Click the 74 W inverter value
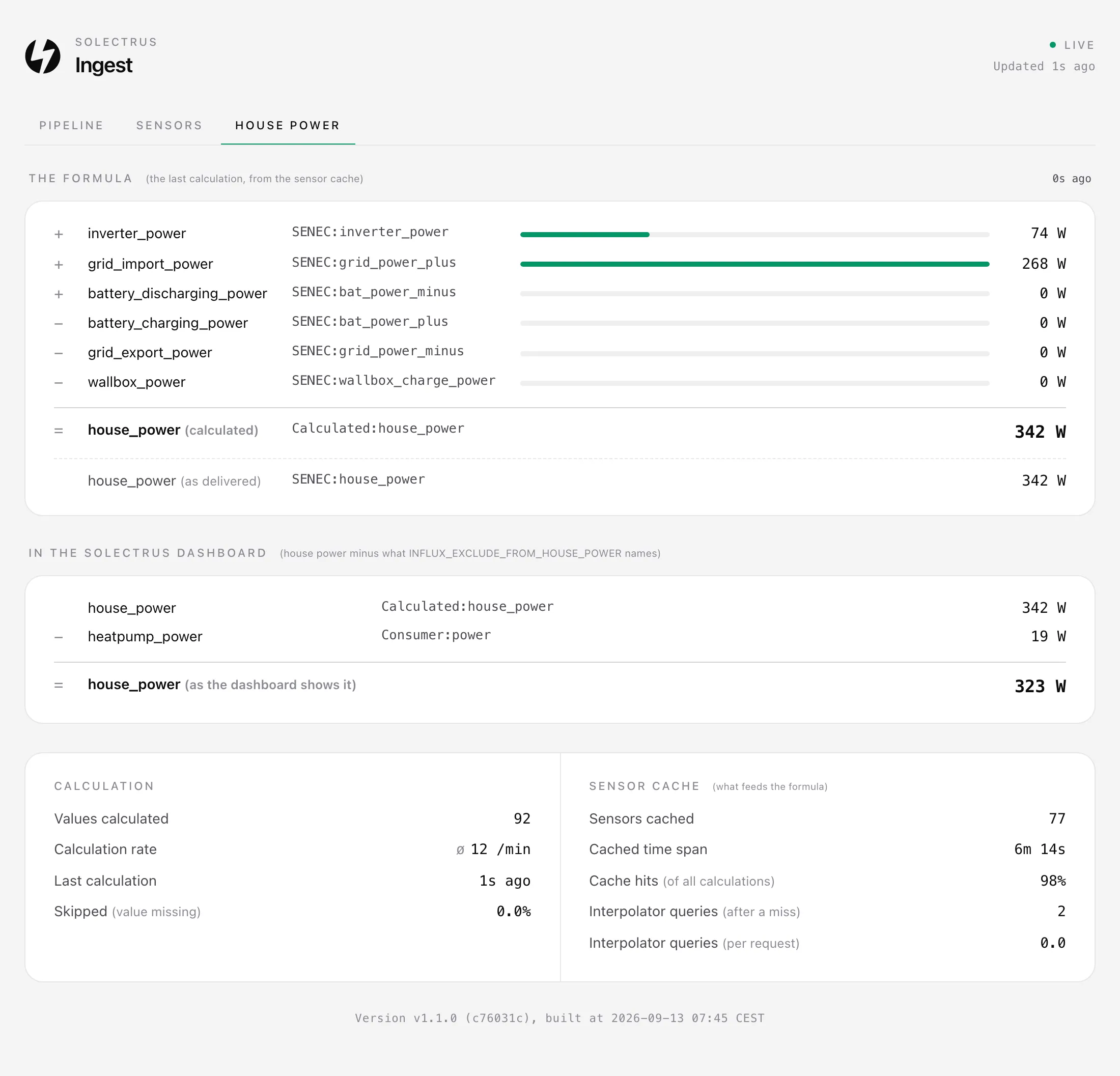Image resolution: width=1120 pixels, height=1076 pixels. click(x=1048, y=233)
